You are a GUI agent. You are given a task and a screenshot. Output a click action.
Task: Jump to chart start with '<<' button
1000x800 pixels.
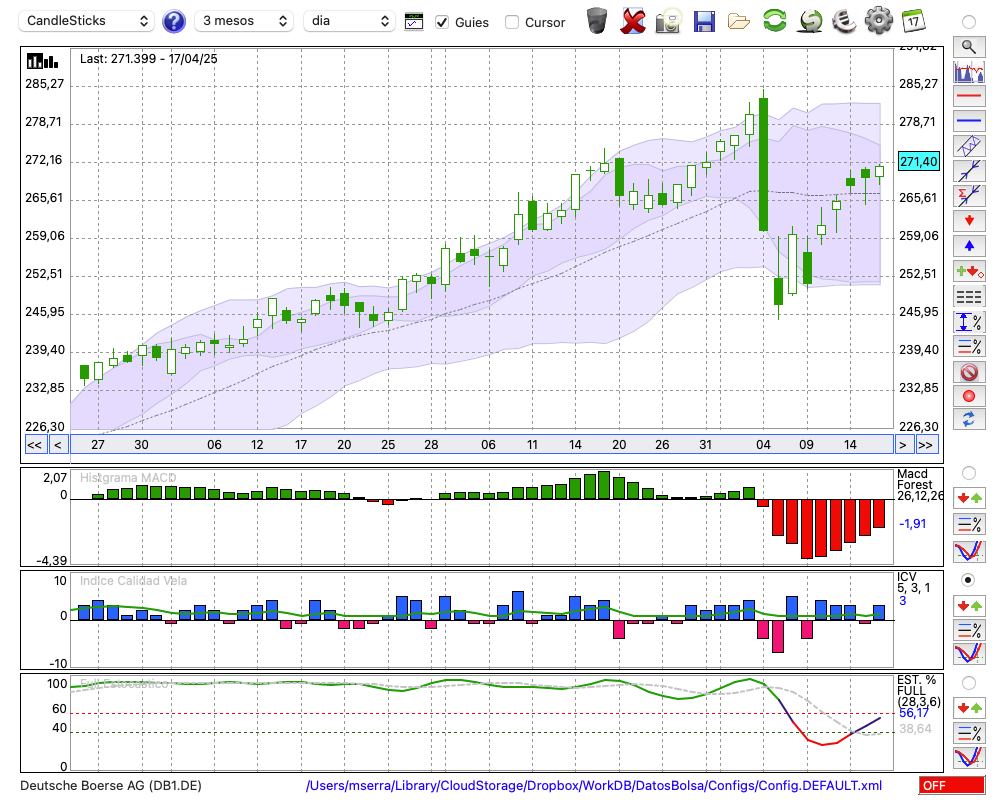pyautogui.click(x=35, y=445)
